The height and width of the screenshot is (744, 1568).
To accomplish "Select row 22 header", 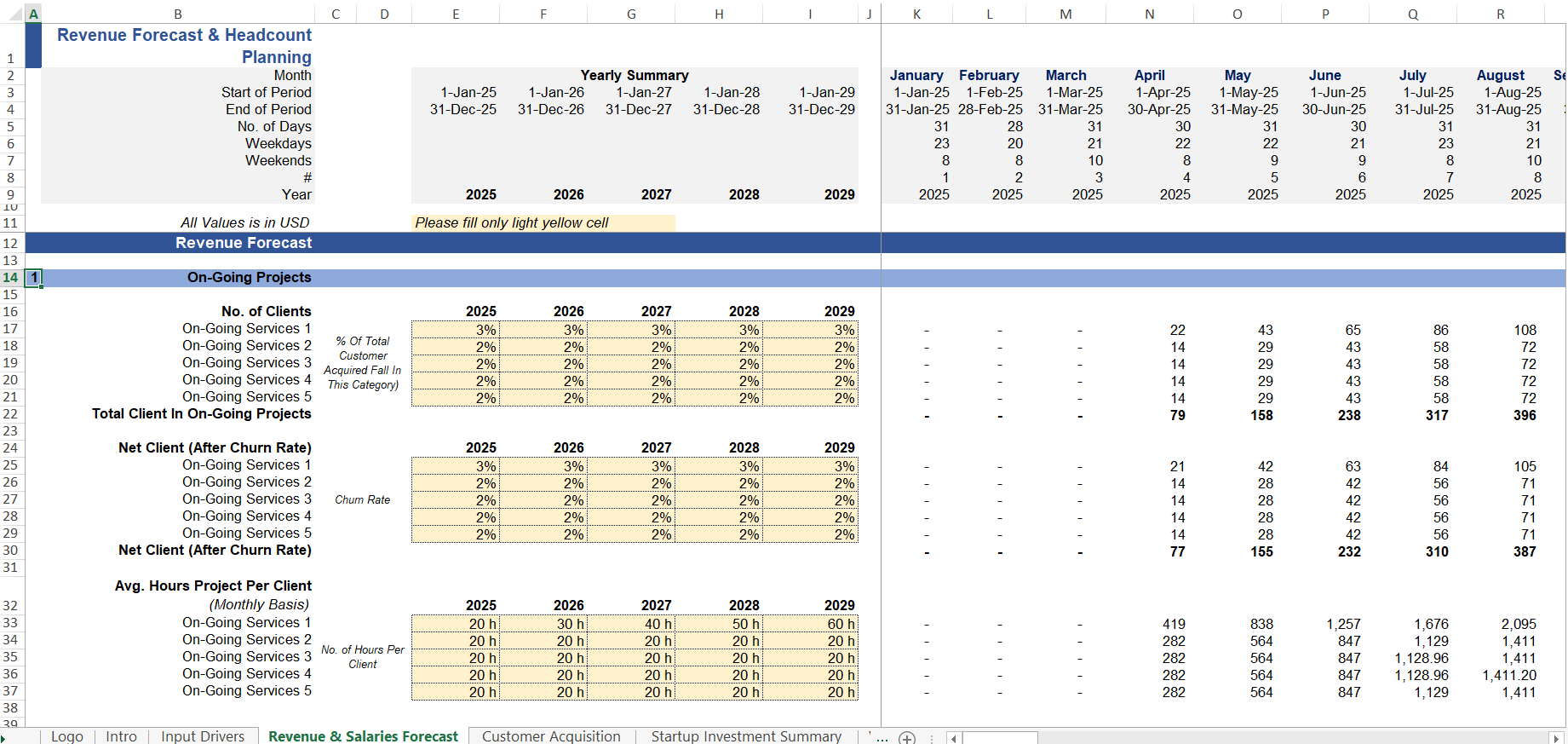I will (11, 414).
